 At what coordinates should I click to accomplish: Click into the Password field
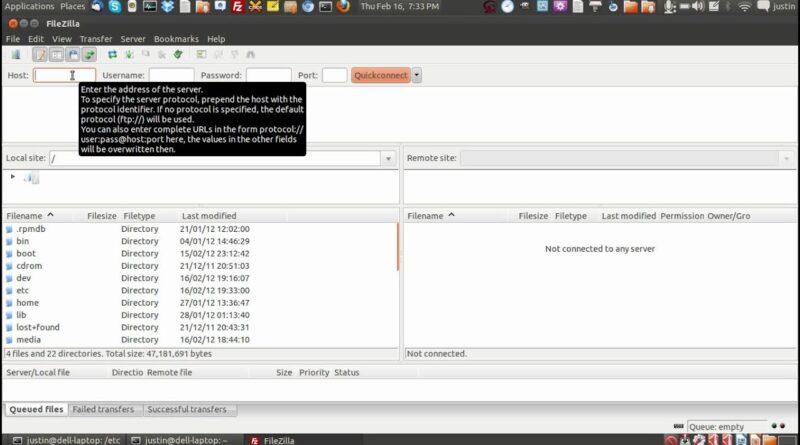click(268, 75)
